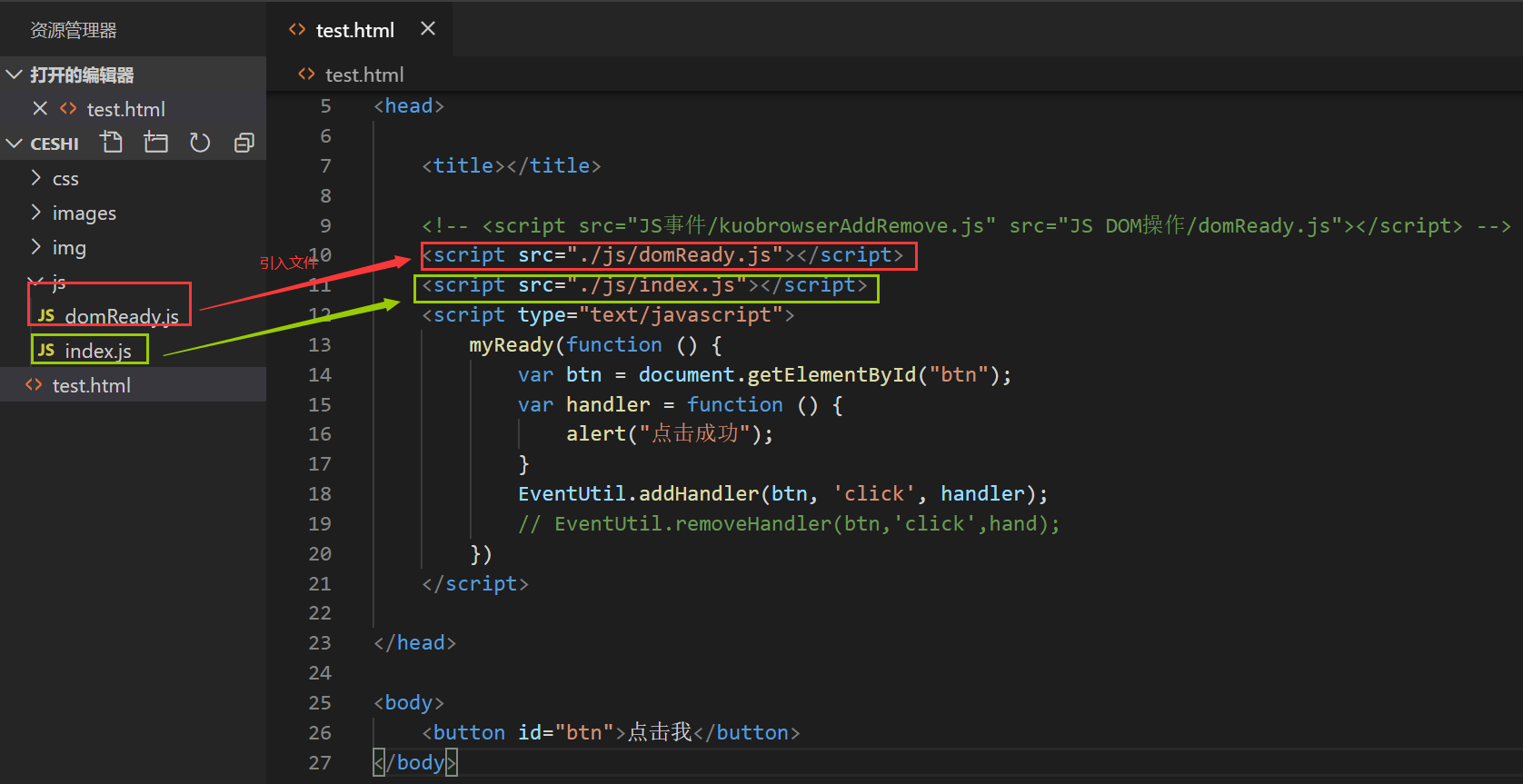Click the index.js script src line

[x=644, y=285]
